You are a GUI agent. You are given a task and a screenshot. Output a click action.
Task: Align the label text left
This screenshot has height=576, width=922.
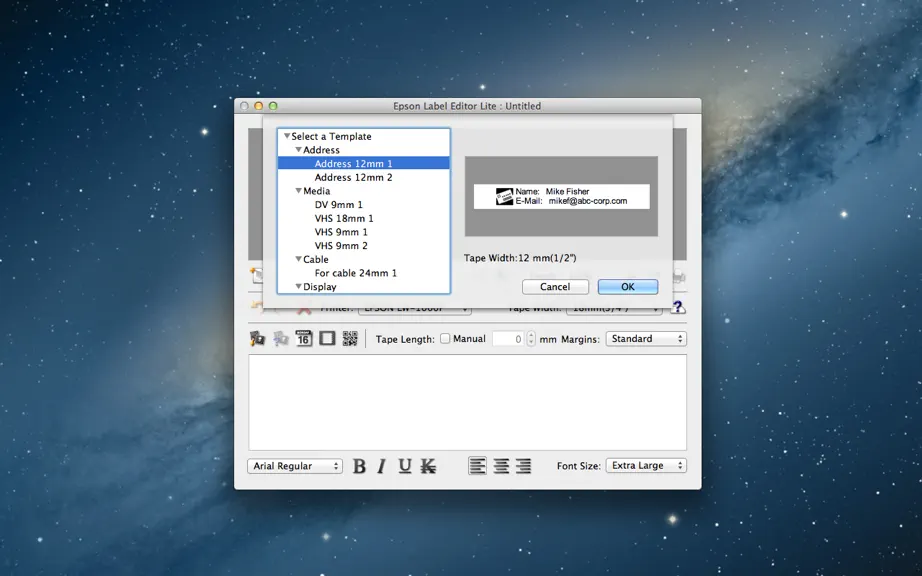(477, 466)
